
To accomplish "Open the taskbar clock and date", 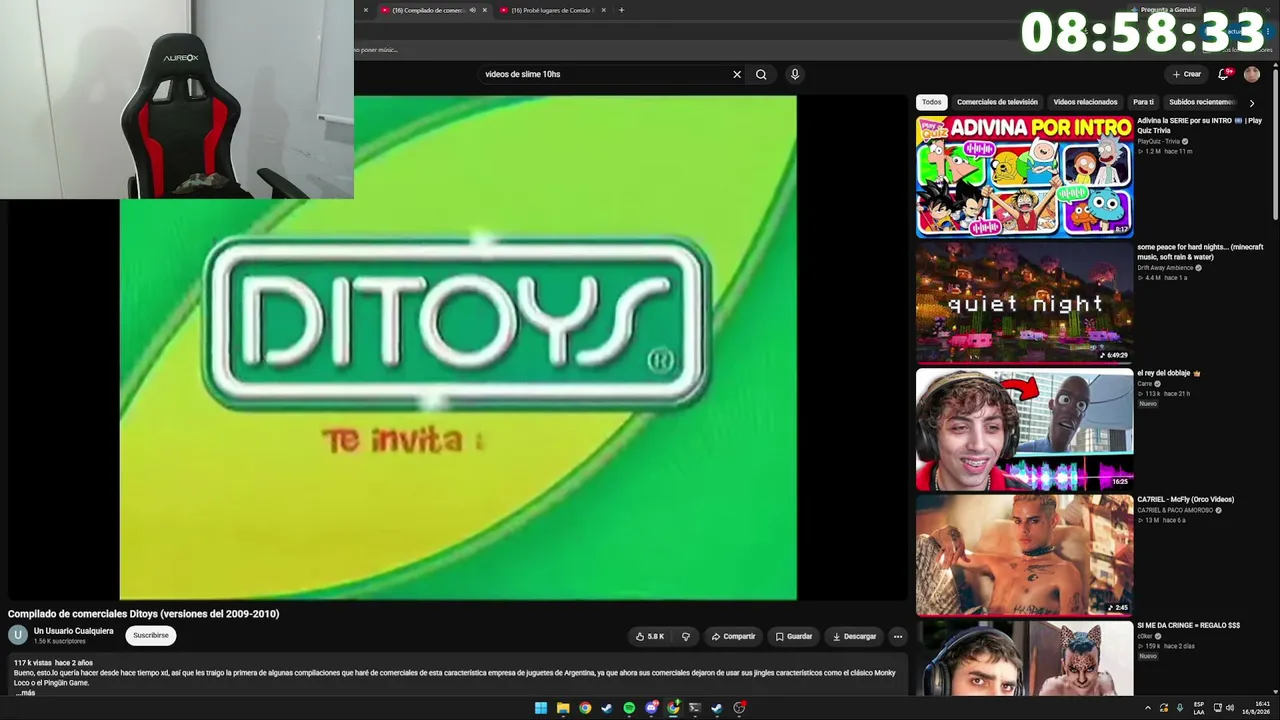I will pyautogui.click(x=1255, y=708).
